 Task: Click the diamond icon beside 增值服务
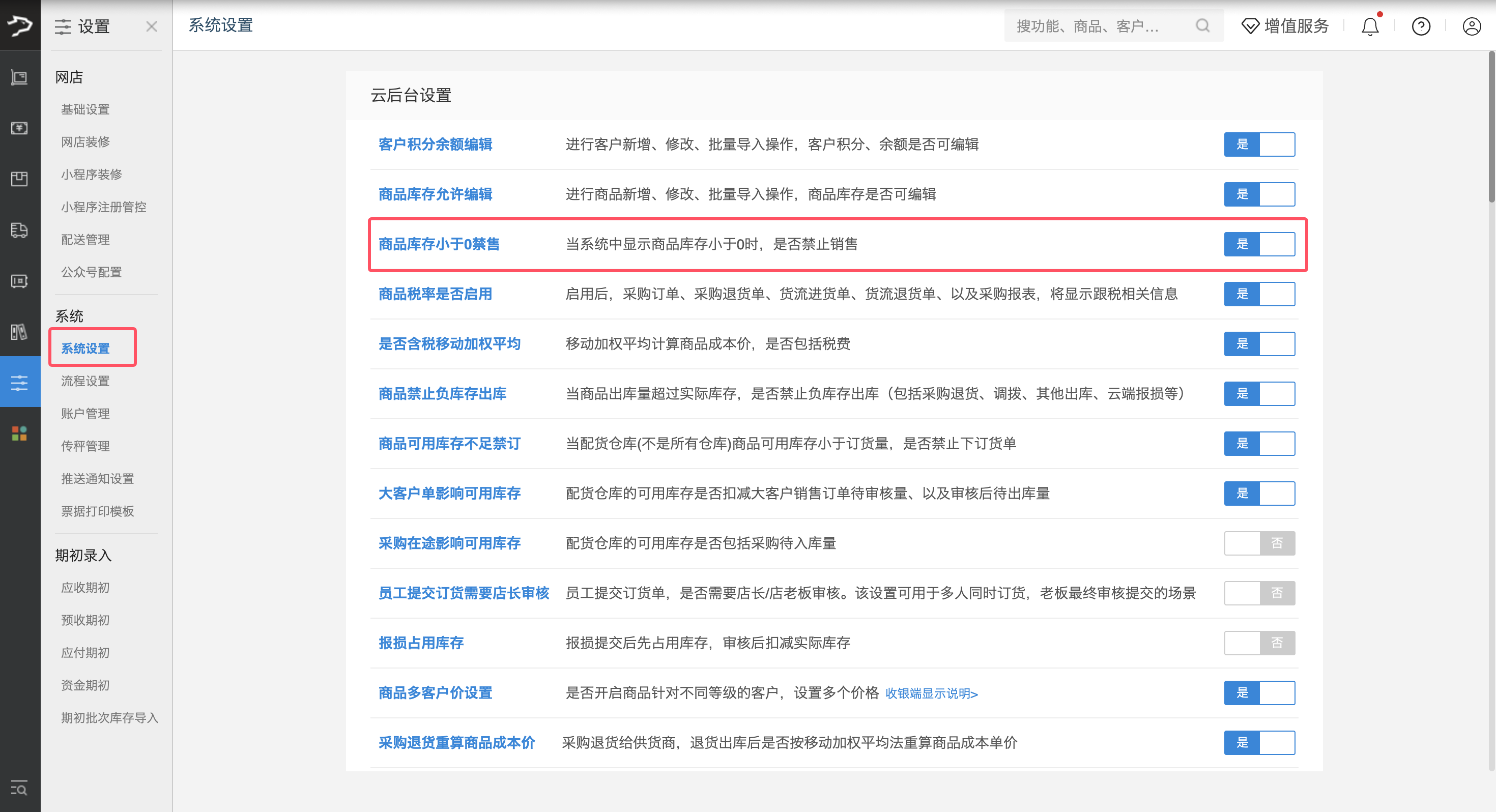coord(1250,26)
